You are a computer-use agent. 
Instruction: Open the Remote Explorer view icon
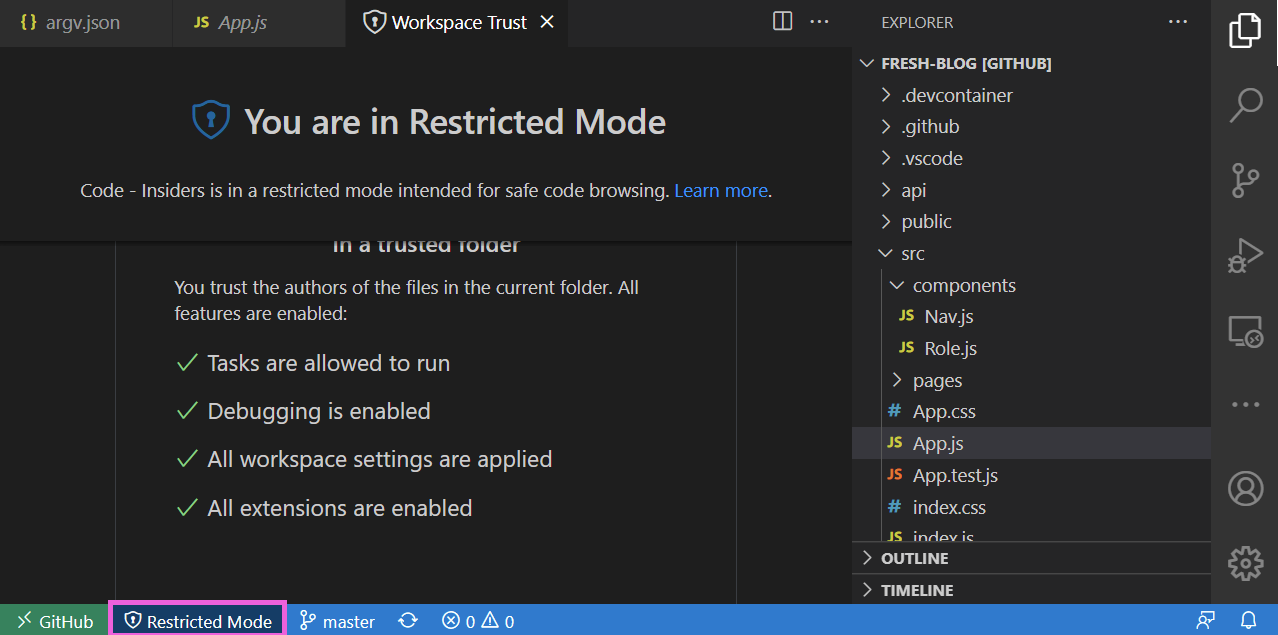tap(1245, 330)
